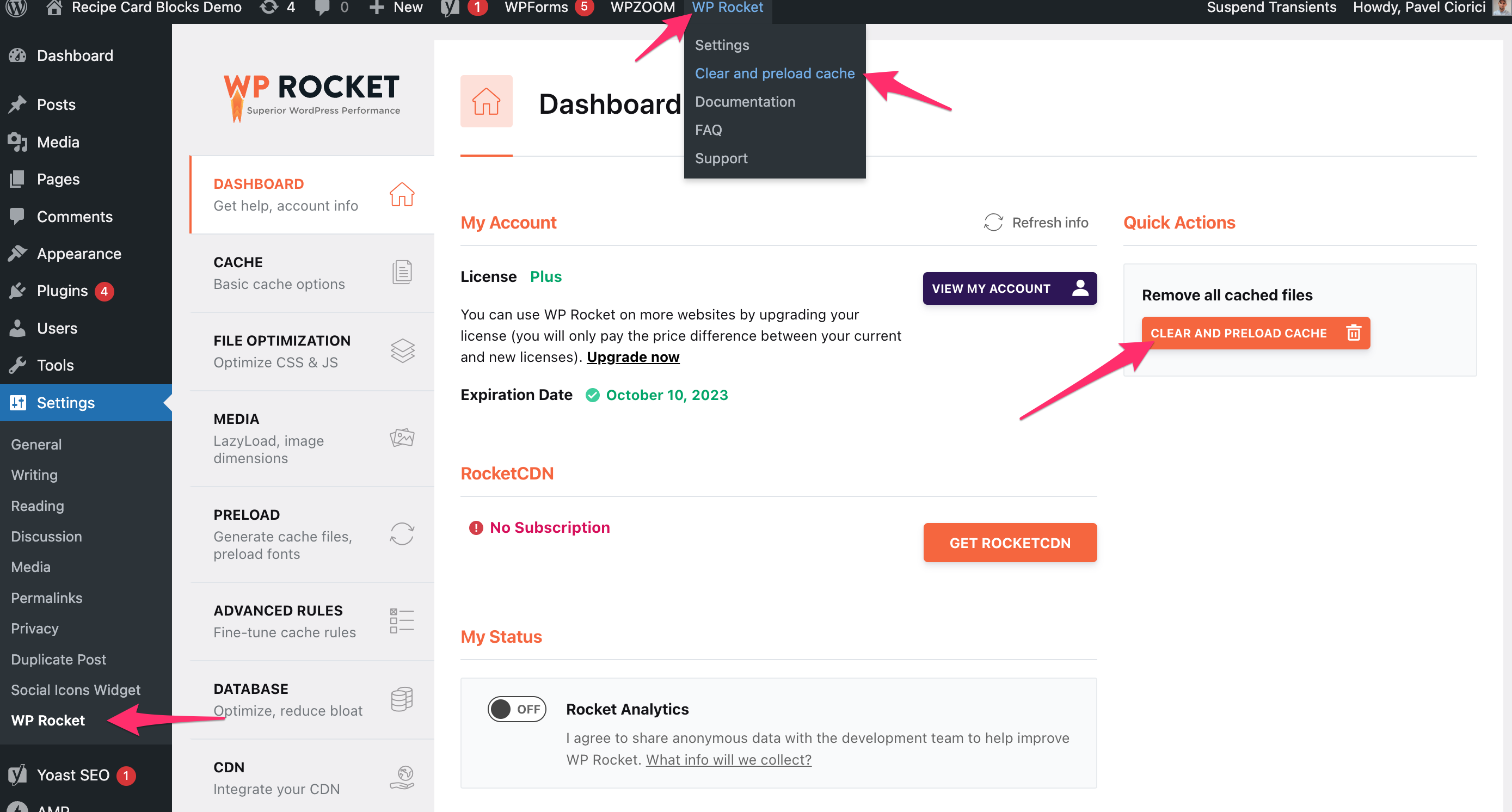The width and height of the screenshot is (1512, 812).
Task: Click the checklist icon in ADVANCED RULES tab
Action: pyautogui.click(x=402, y=621)
